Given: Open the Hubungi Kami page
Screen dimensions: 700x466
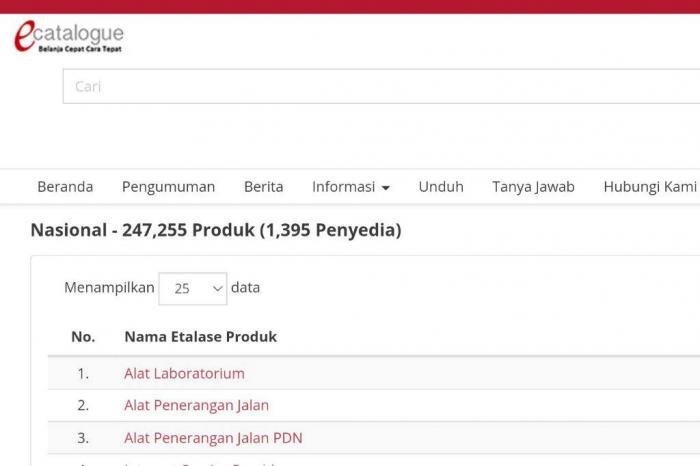Looking at the screenshot, I should click(x=650, y=187).
